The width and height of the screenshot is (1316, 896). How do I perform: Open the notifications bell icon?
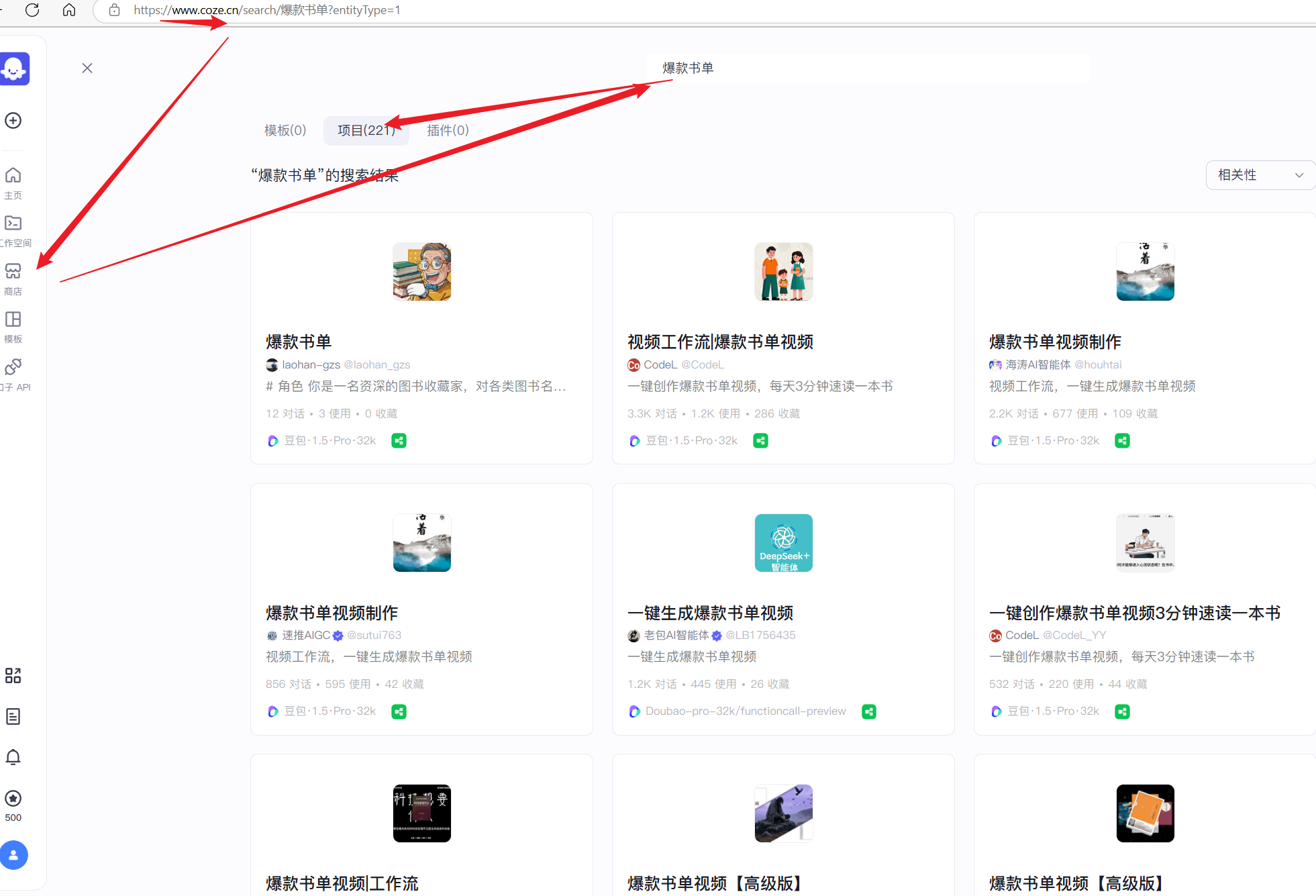click(13, 758)
